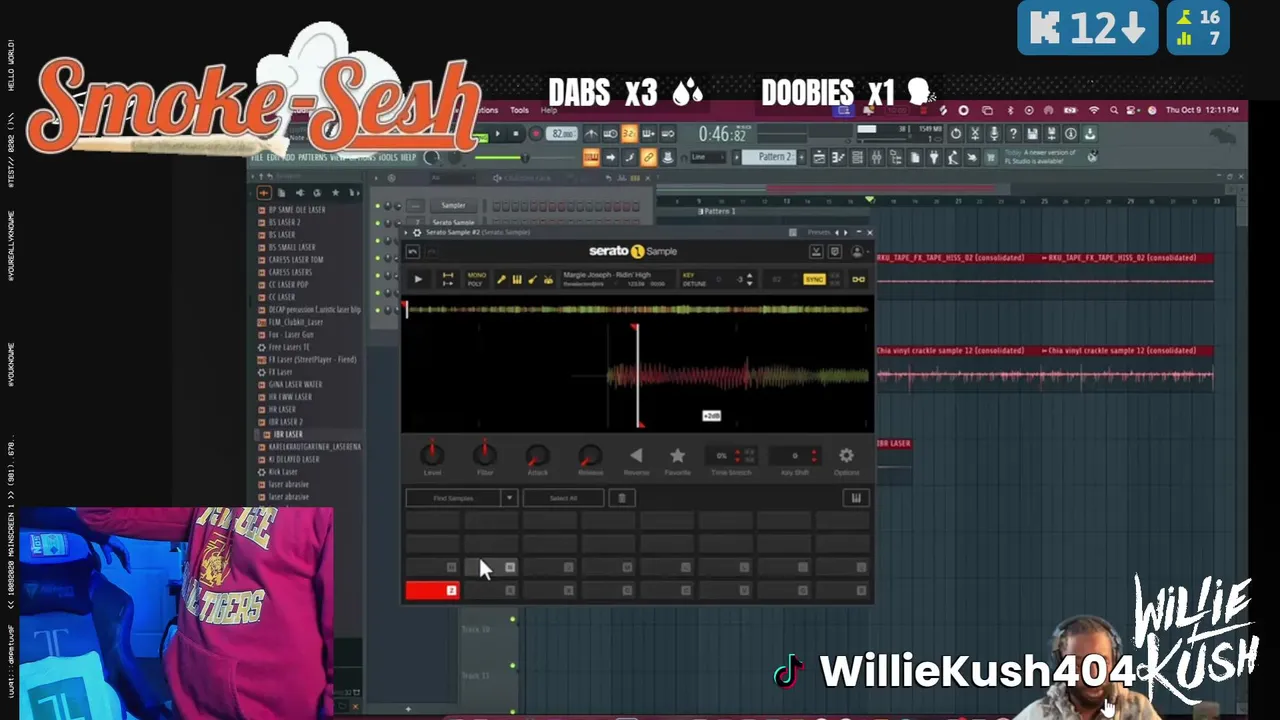This screenshot has height=720, width=1280.
Task: Click the Filter knob in Serato
Action: [485, 455]
